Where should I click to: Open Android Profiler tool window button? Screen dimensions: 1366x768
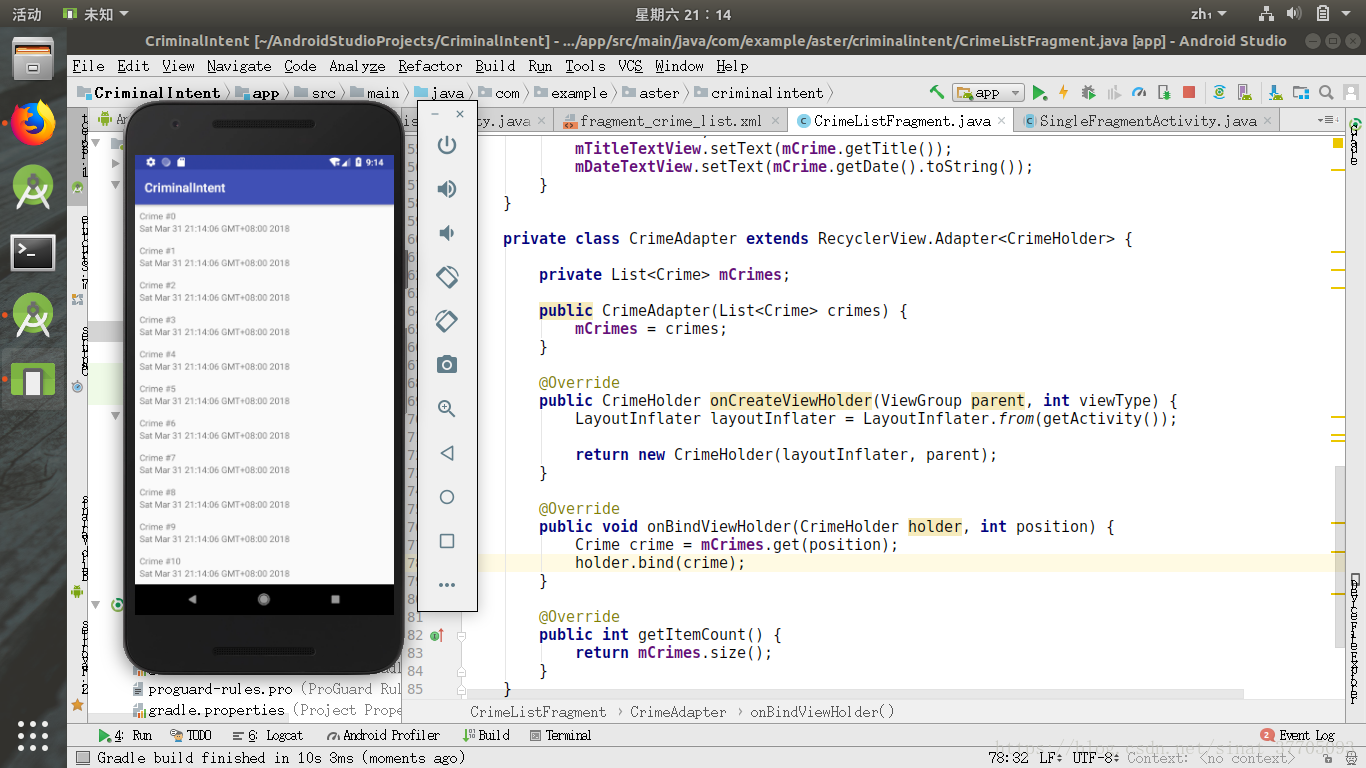click(x=382, y=735)
